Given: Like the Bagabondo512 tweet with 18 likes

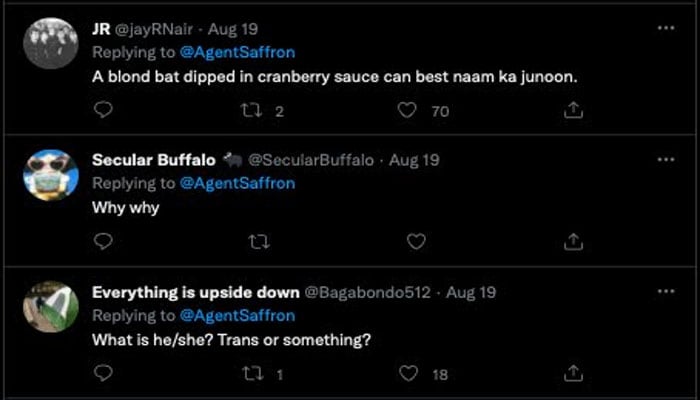Looking at the screenshot, I should (407, 373).
